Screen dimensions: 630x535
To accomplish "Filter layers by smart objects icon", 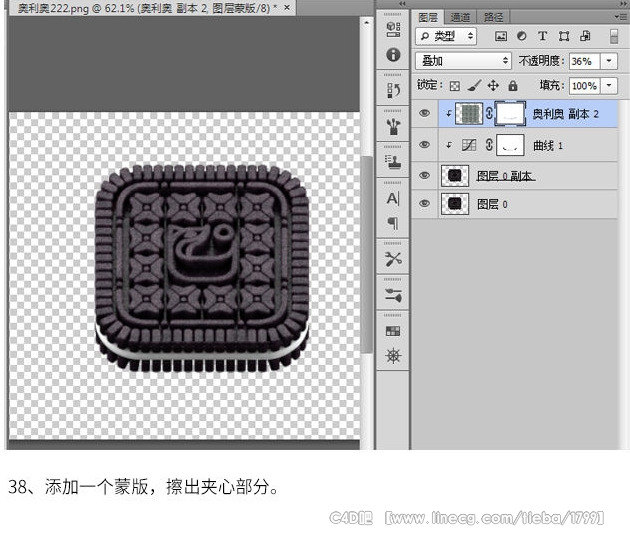I will (x=585, y=37).
